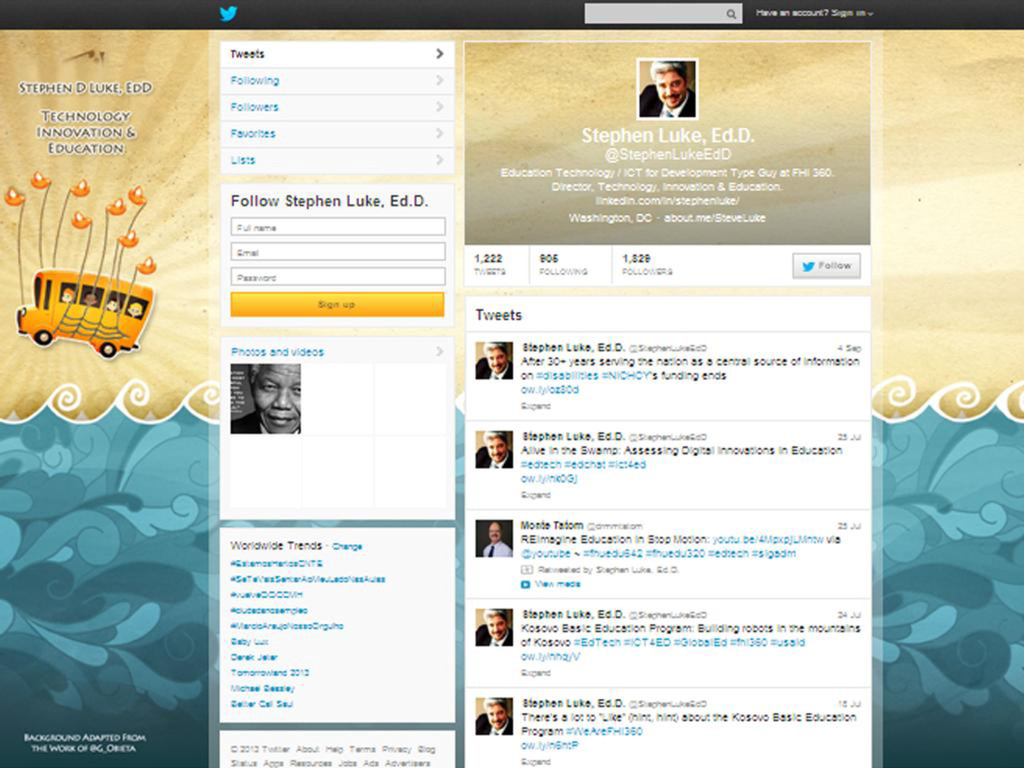The height and width of the screenshot is (768, 1024).
Task: Click the avatar on the 18 Jul tweet
Action: (494, 716)
